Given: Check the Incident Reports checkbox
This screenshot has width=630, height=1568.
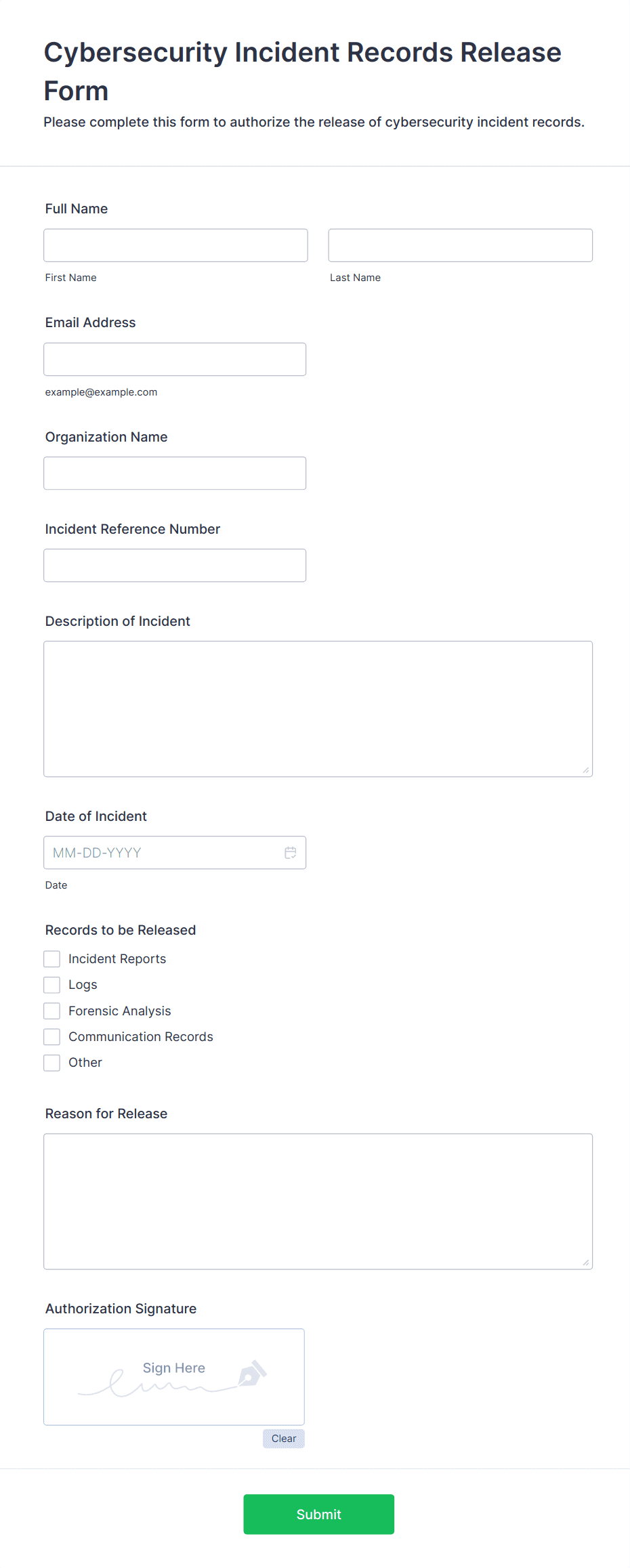Looking at the screenshot, I should coord(52,959).
